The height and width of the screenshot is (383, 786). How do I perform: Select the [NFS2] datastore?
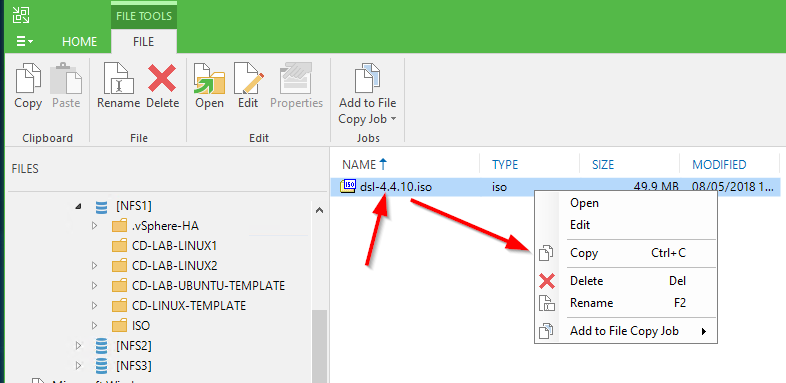coord(133,345)
